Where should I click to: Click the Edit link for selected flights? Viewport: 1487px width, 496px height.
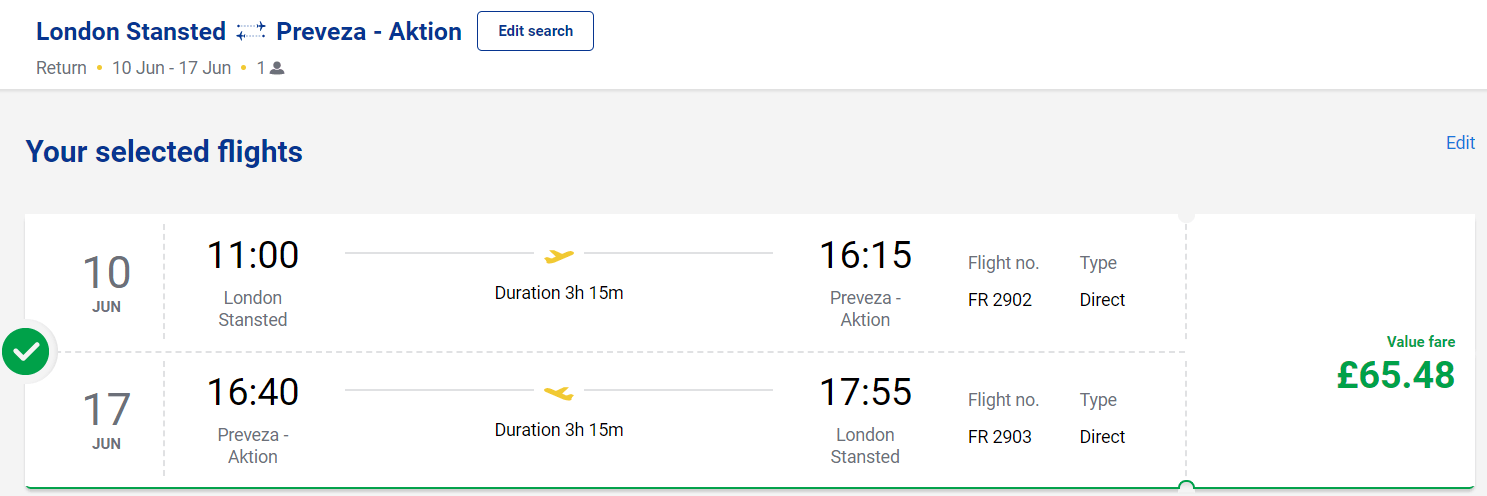click(x=1460, y=143)
